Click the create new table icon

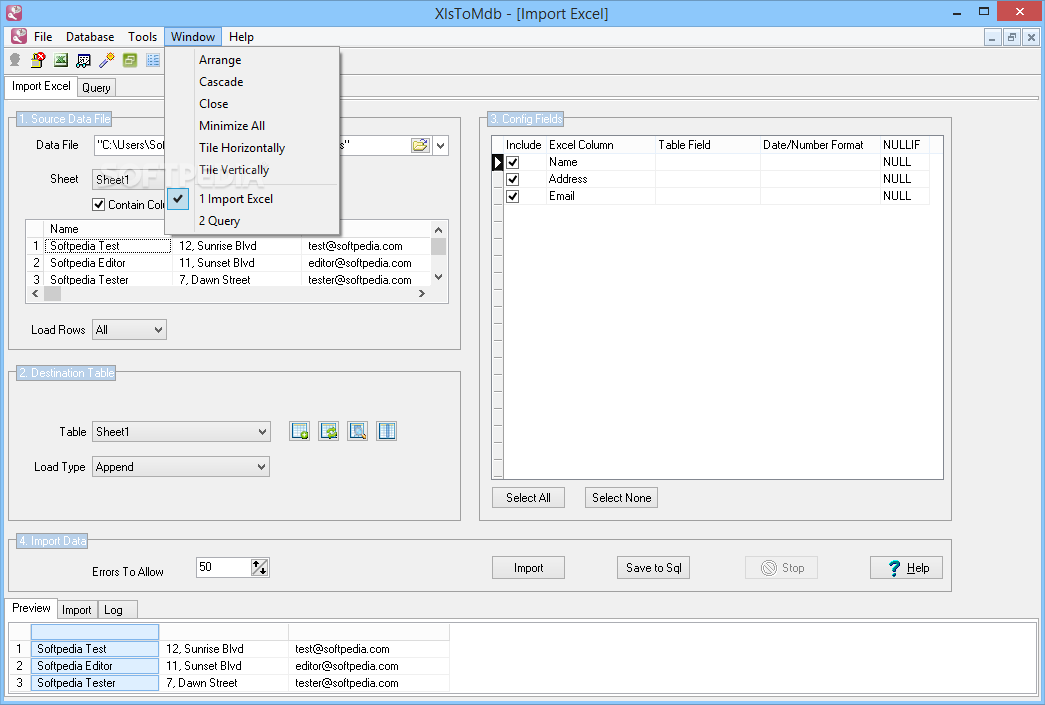tap(300, 431)
